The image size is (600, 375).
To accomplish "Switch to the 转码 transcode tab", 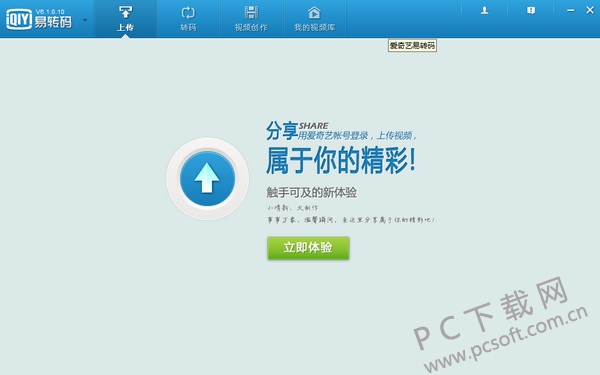I will coord(188,18).
